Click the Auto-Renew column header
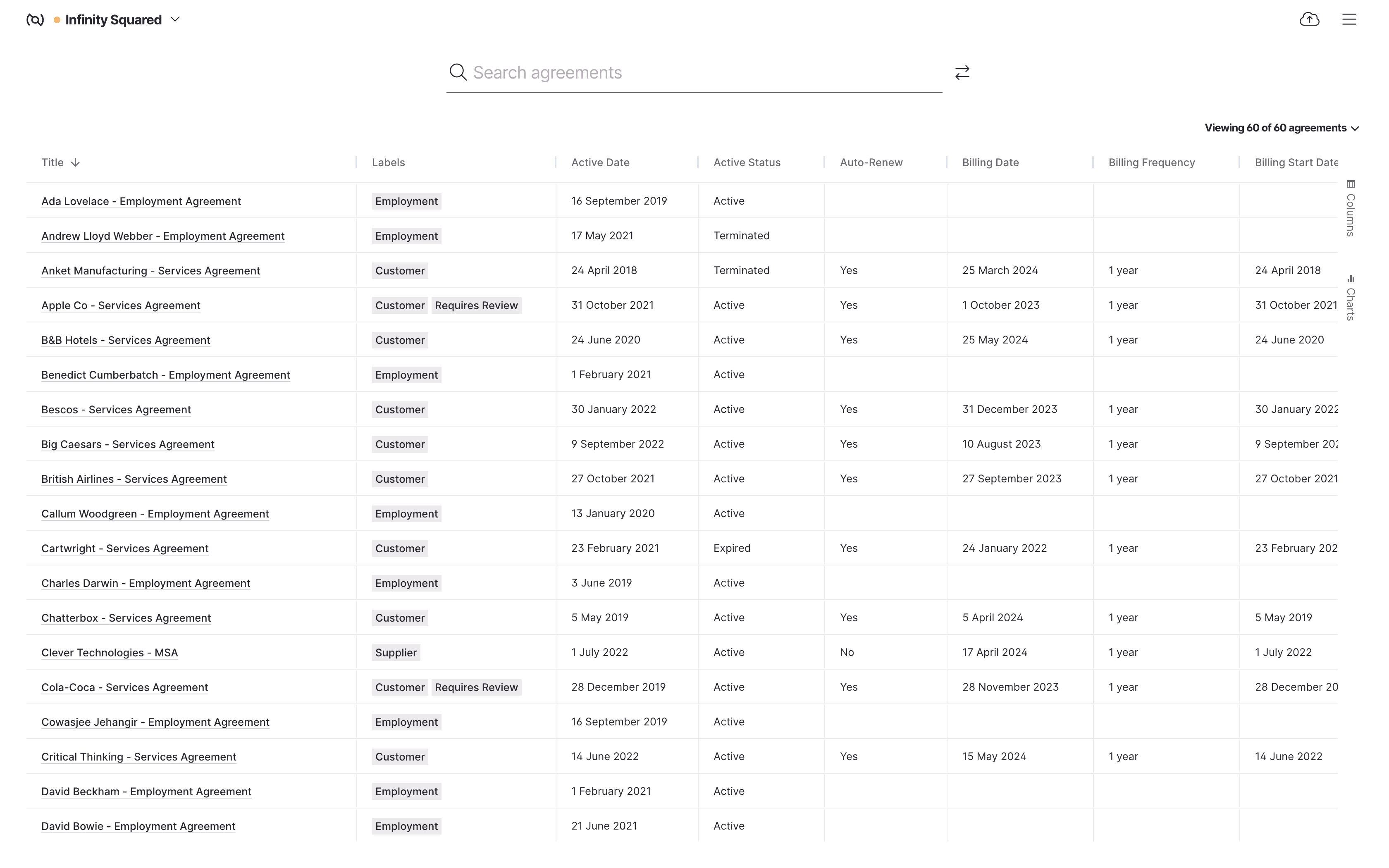 (x=871, y=162)
